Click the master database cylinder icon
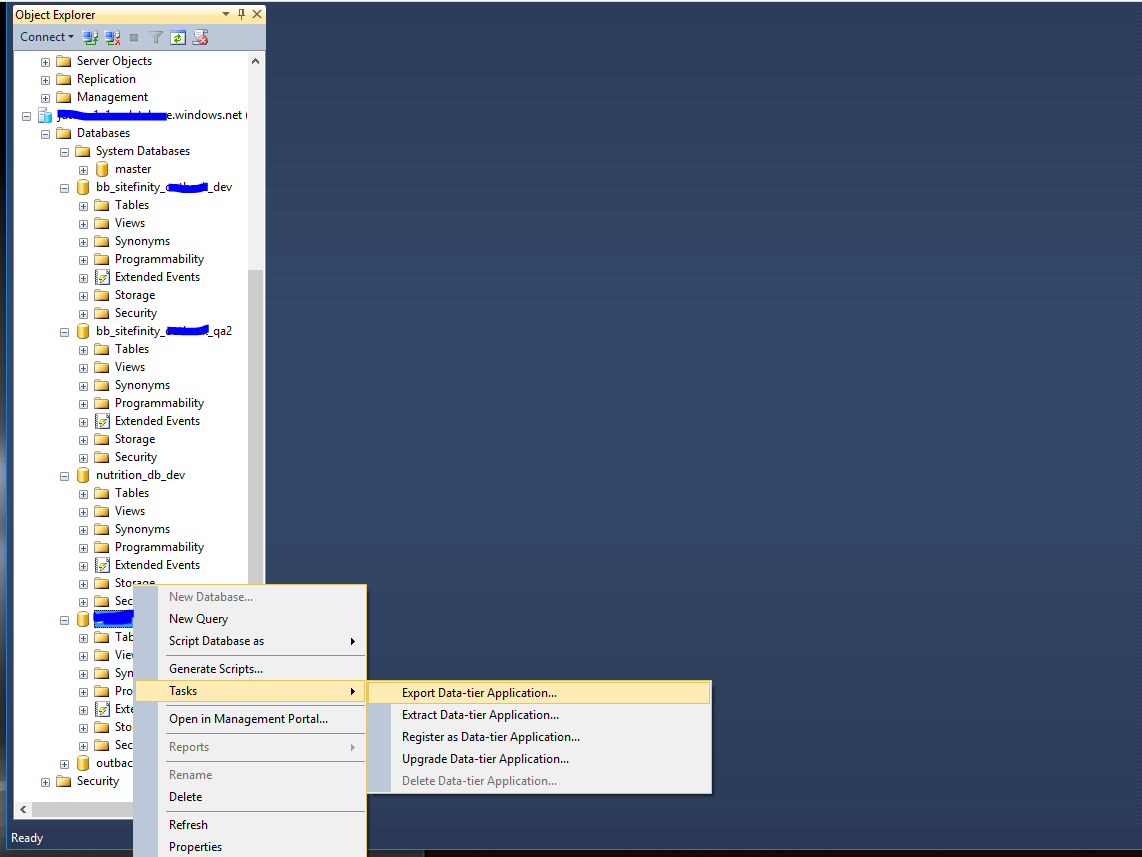The height and width of the screenshot is (857, 1142). [x=101, y=168]
